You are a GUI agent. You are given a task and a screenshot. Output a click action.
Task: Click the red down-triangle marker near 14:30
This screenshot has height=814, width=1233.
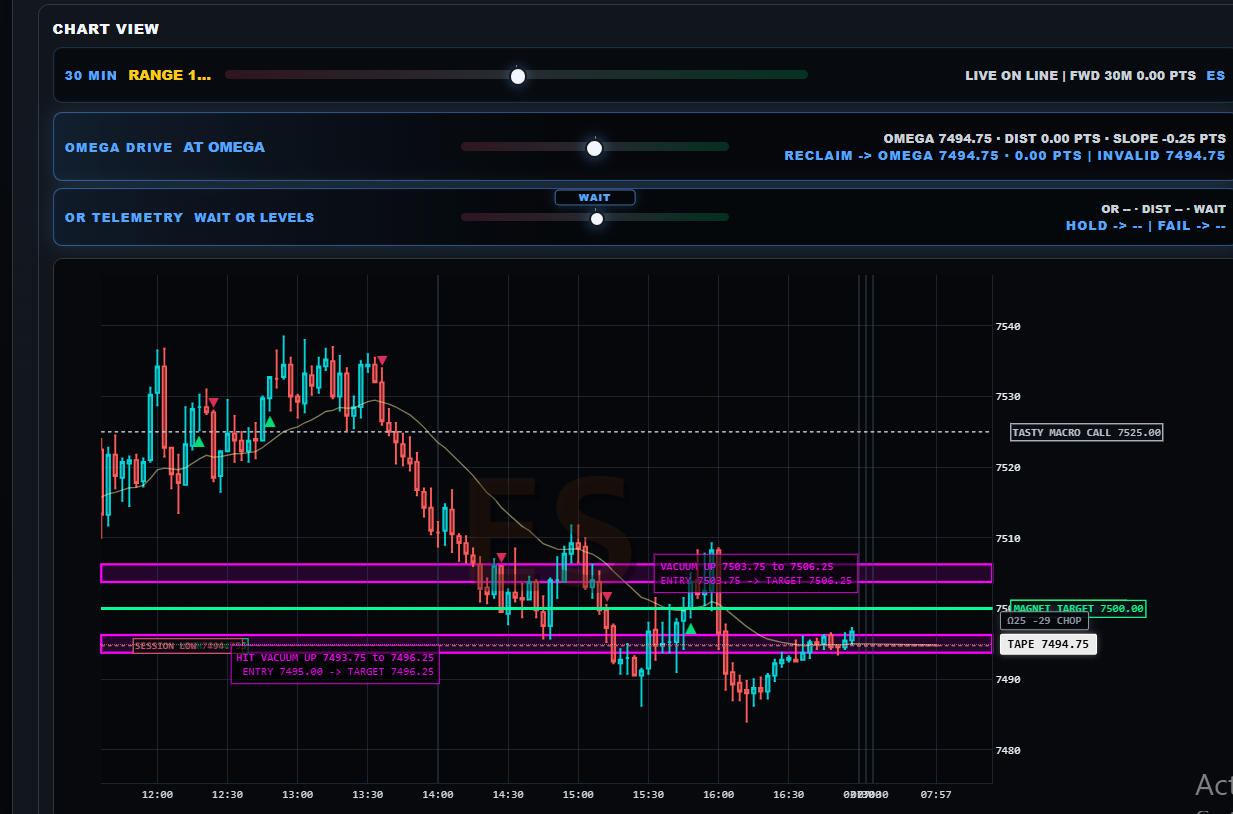click(501, 558)
